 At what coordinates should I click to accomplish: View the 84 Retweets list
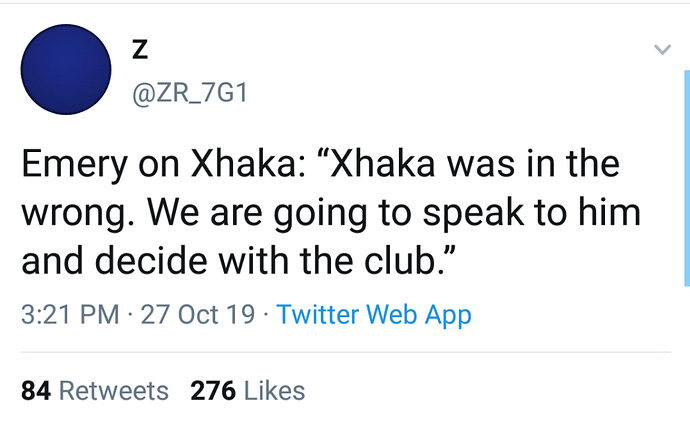[x=95, y=391]
